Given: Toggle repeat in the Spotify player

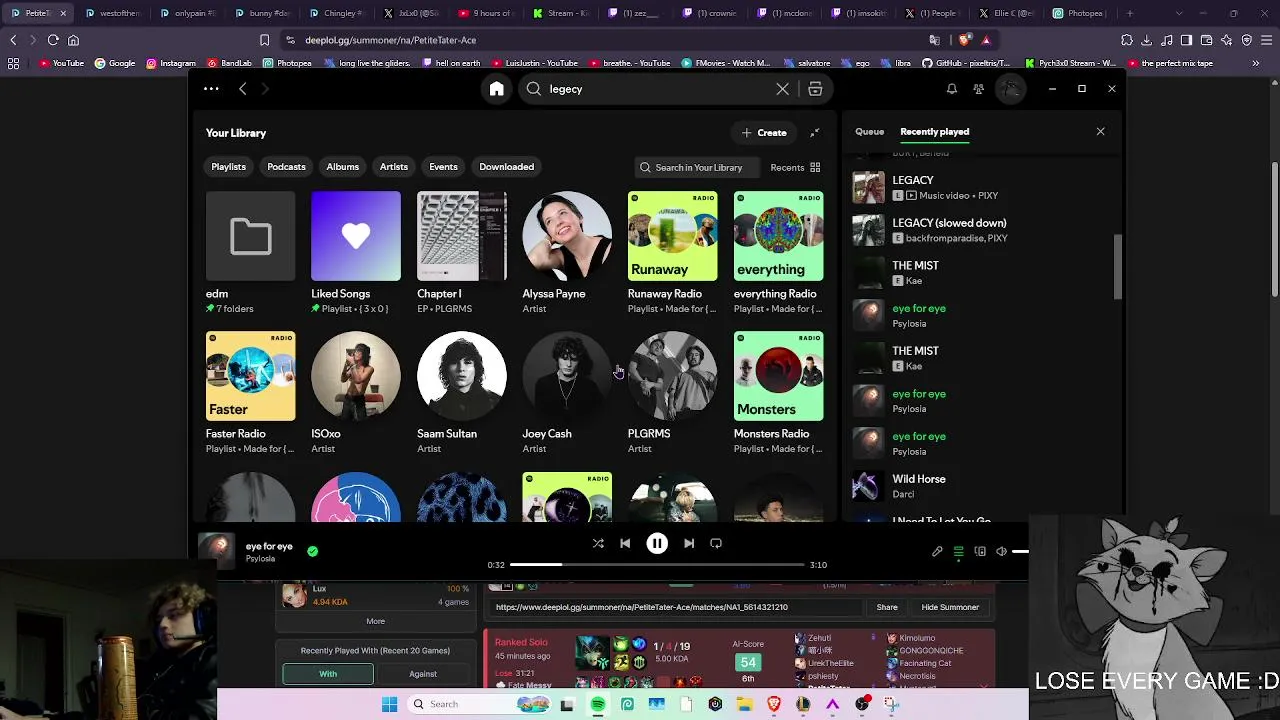Looking at the screenshot, I should 716,543.
